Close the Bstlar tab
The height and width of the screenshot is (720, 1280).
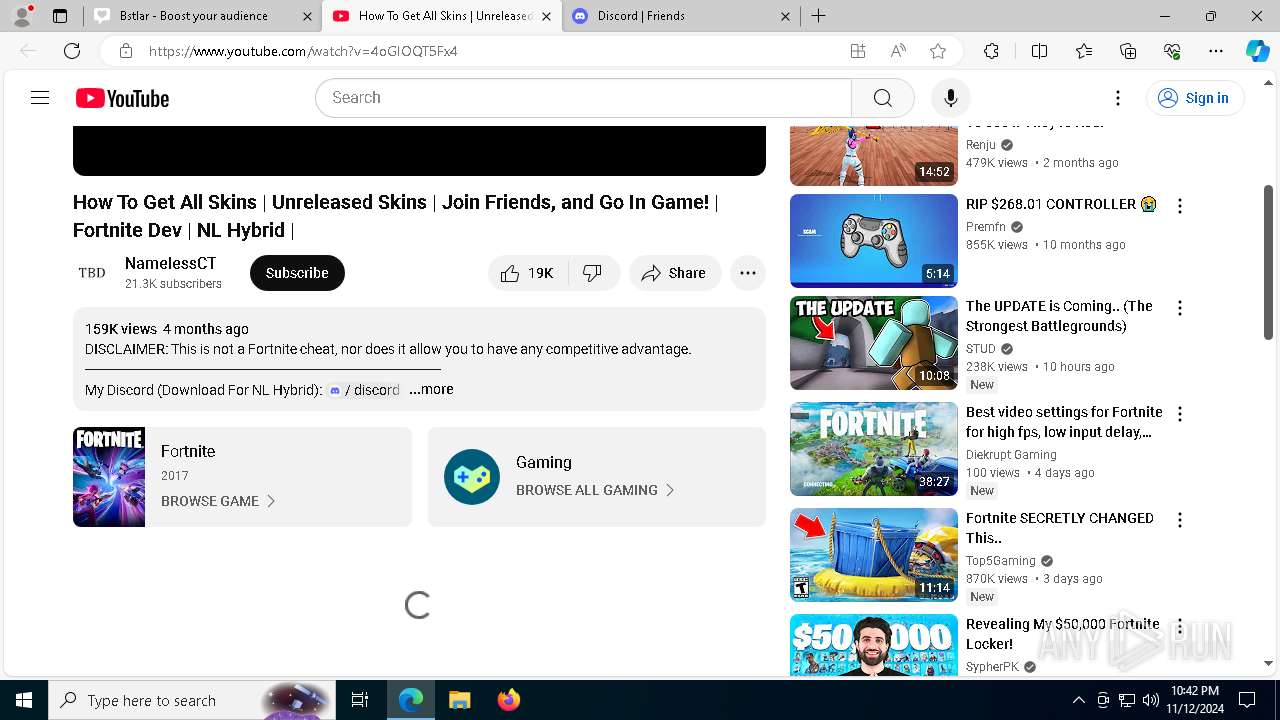pos(306,16)
